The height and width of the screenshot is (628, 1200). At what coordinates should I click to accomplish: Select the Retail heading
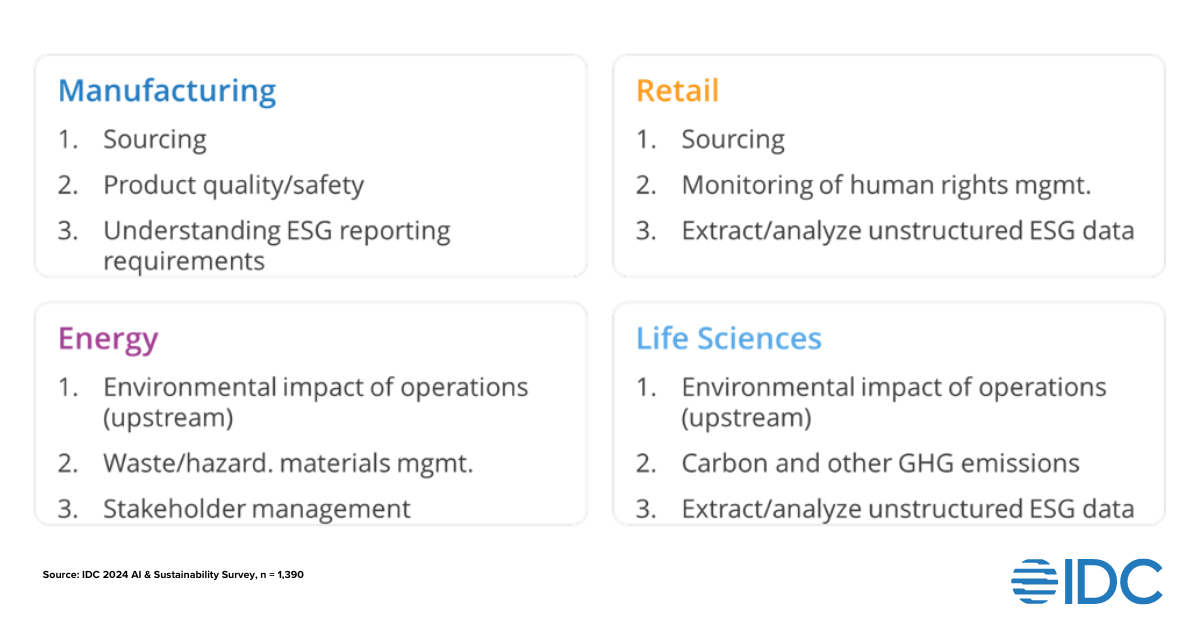point(677,91)
